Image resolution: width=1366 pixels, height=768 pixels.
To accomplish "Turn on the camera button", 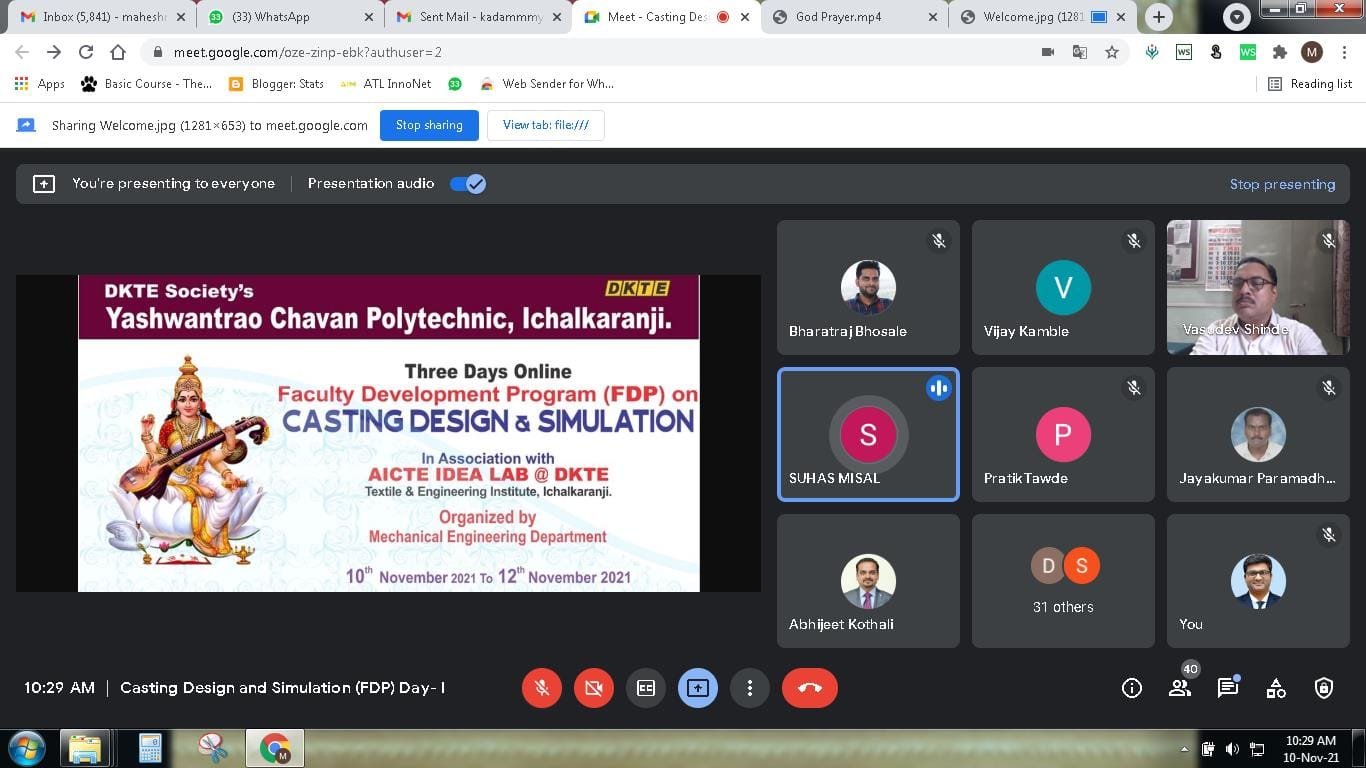I will pos(593,688).
